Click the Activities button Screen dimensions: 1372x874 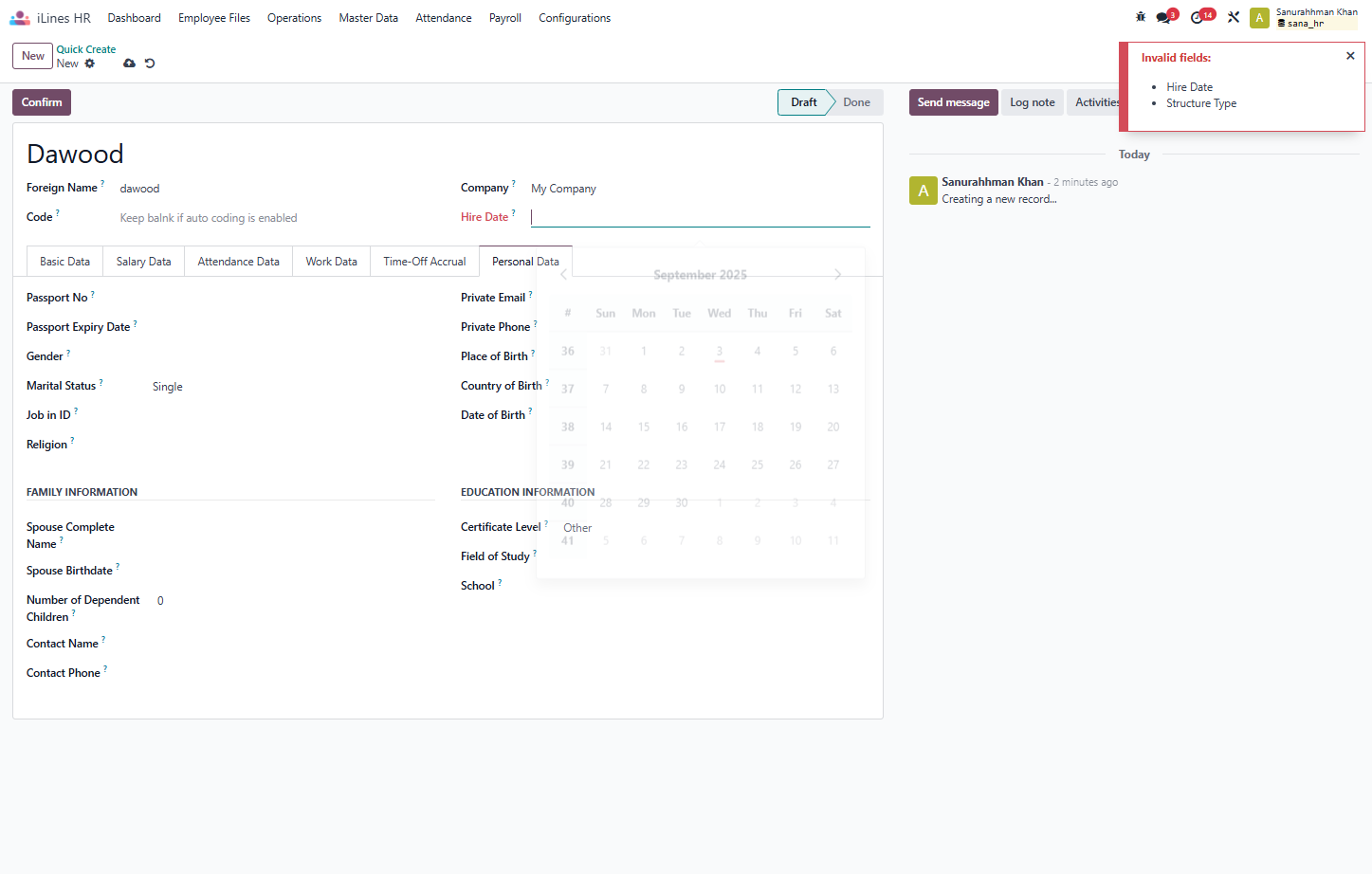pyautogui.click(x=1093, y=102)
